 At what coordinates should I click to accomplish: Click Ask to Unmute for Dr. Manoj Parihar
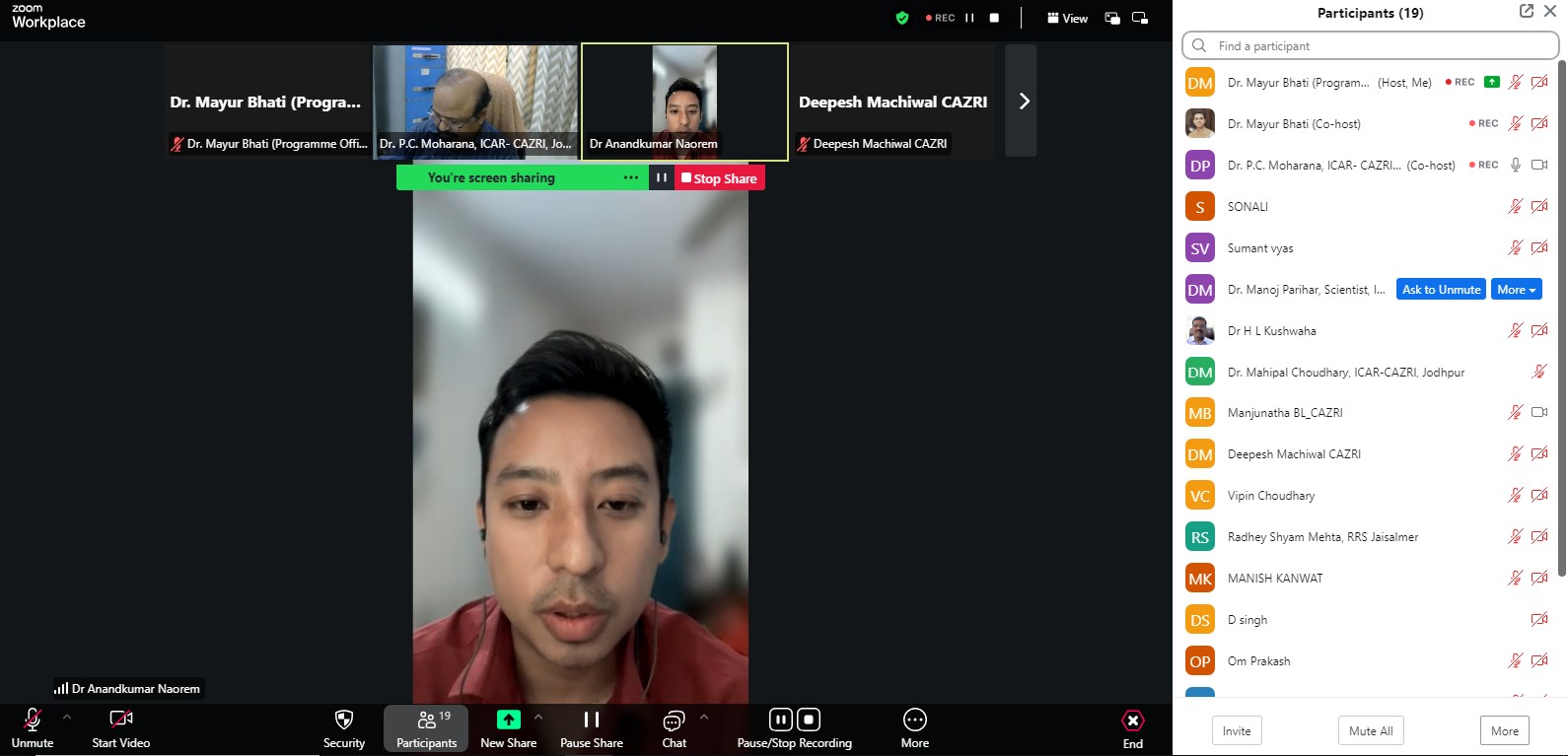[1441, 290]
